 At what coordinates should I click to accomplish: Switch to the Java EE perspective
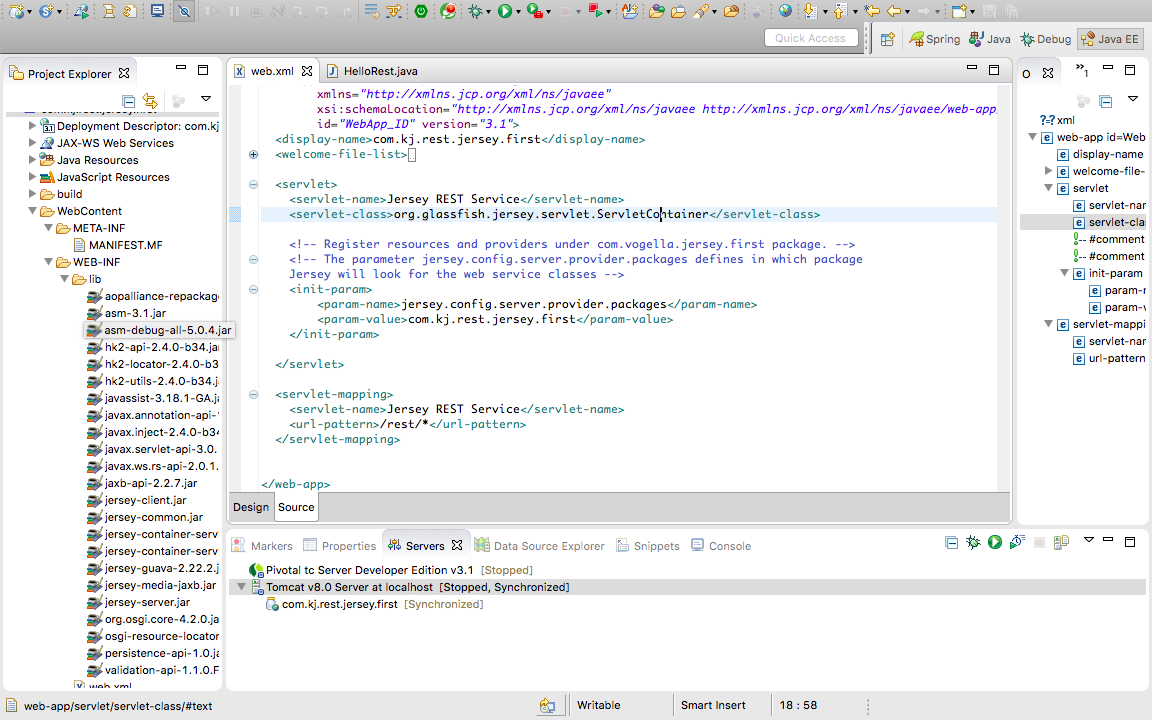(x=1110, y=39)
